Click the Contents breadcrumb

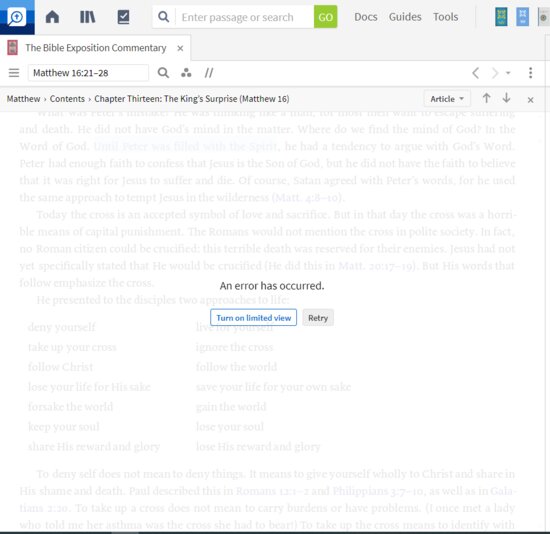click(x=67, y=99)
